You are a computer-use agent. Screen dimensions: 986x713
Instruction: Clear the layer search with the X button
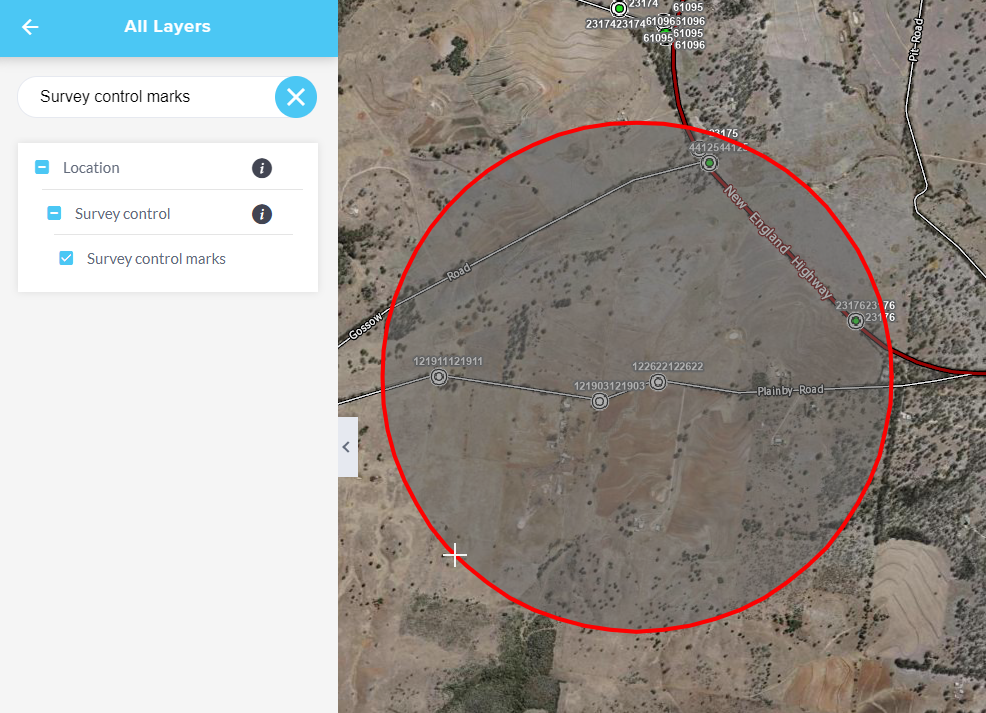point(296,97)
